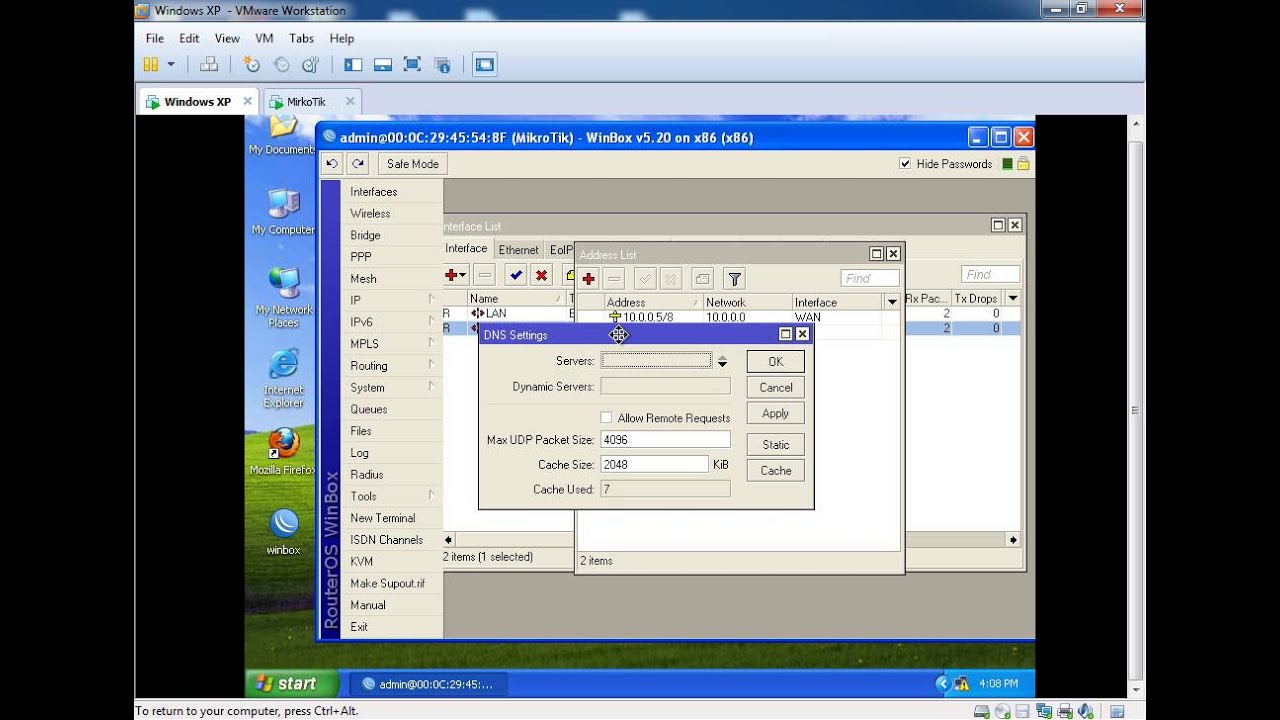Click the network warning tray icon
The width and height of the screenshot is (1280, 720).
pos(962,684)
